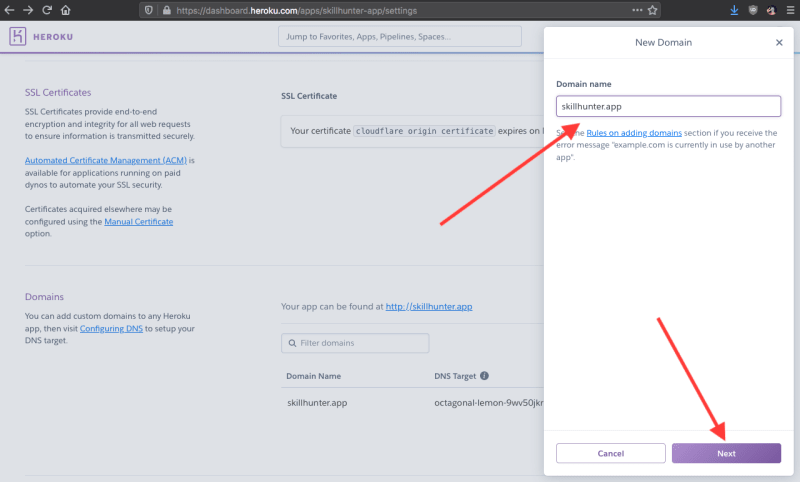The image size is (800, 482).
Task: Focus the Domain name input field
Action: tap(668, 107)
